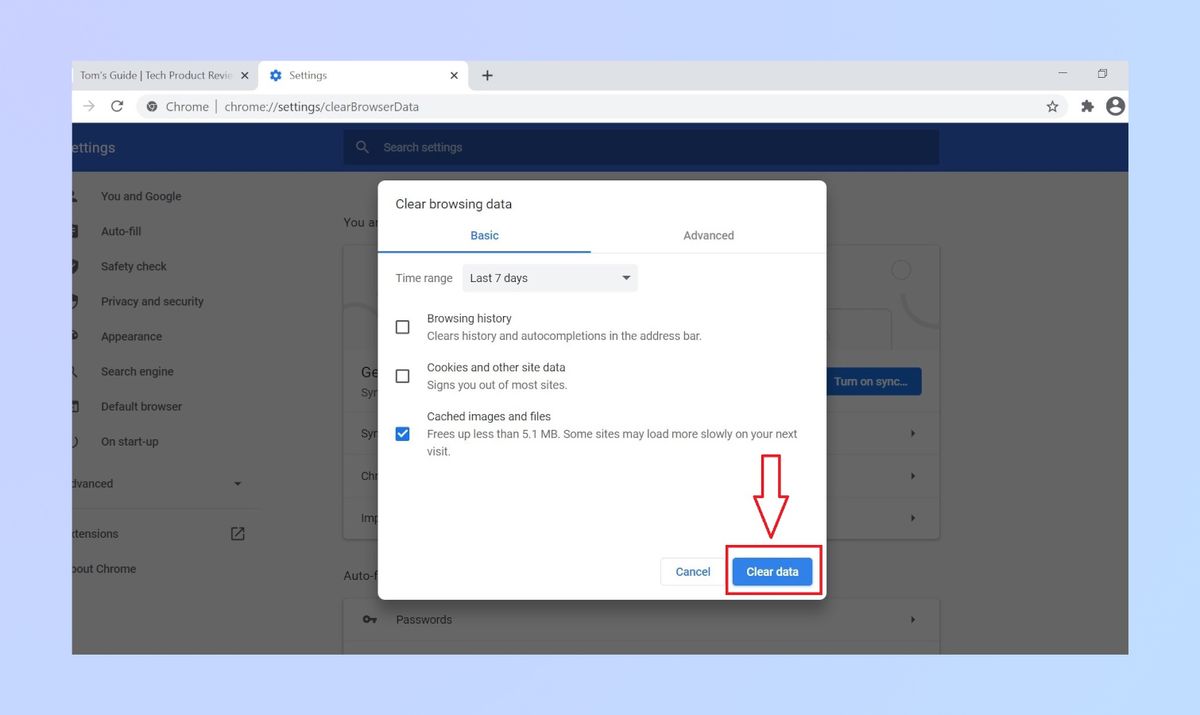Cancel the Clear browsing data dialog
This screenshot has width=1200, height=715.
pyautogui.click(x=691, y=571)
